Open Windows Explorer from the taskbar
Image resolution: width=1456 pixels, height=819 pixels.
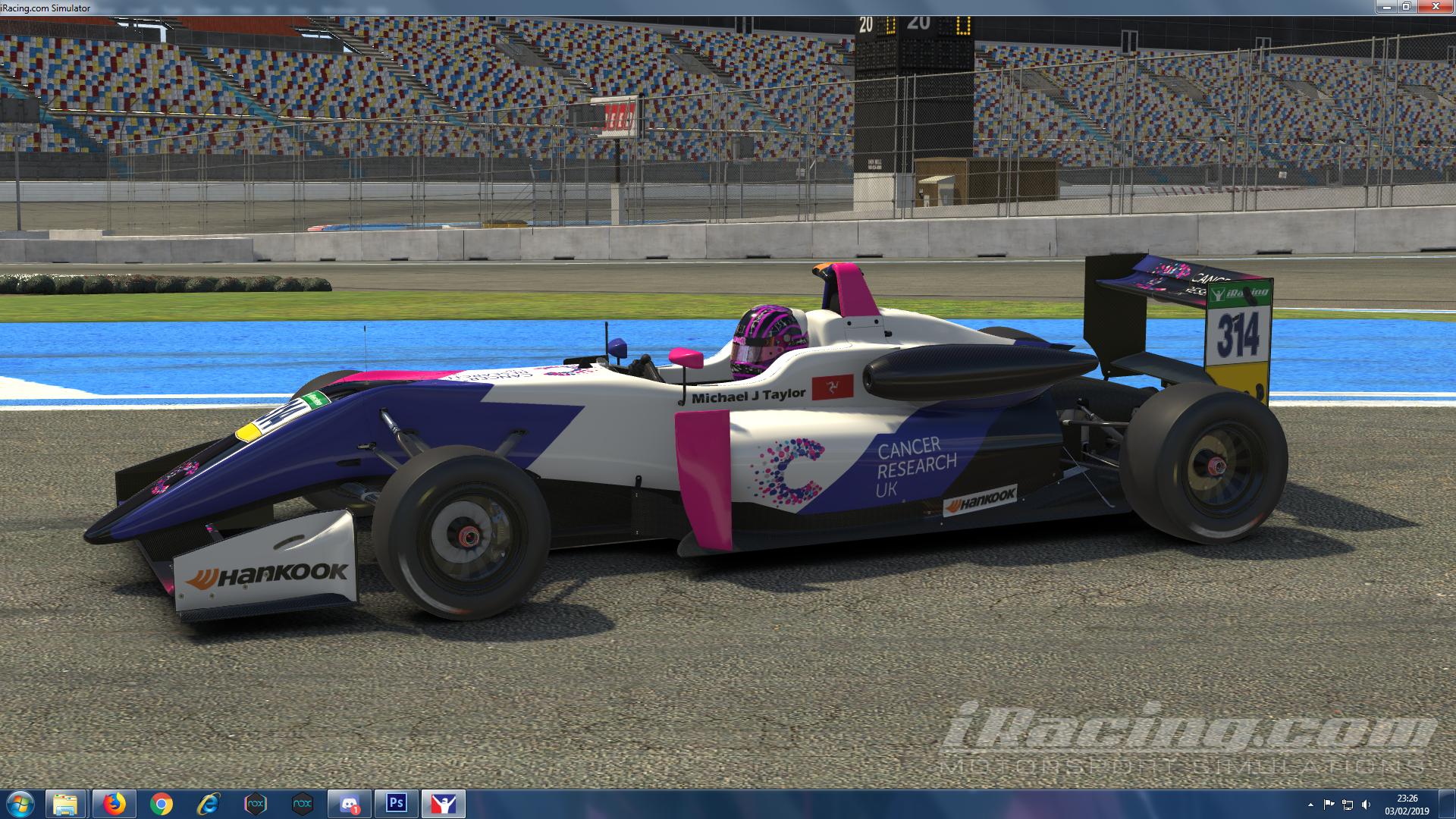coord(64,805)
